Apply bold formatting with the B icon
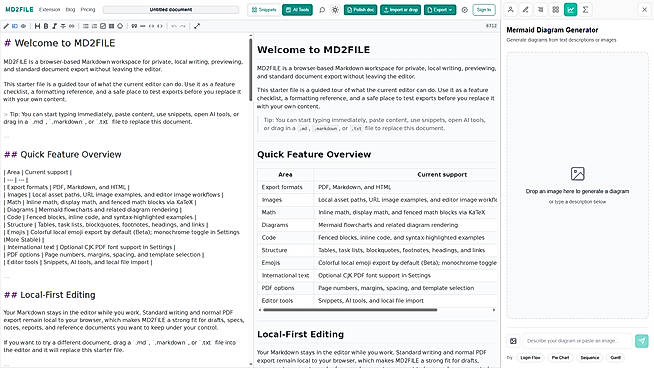Image resolution: width=654 pixels, height=368 pixels. pyautogui.click(x=46, y=26)
